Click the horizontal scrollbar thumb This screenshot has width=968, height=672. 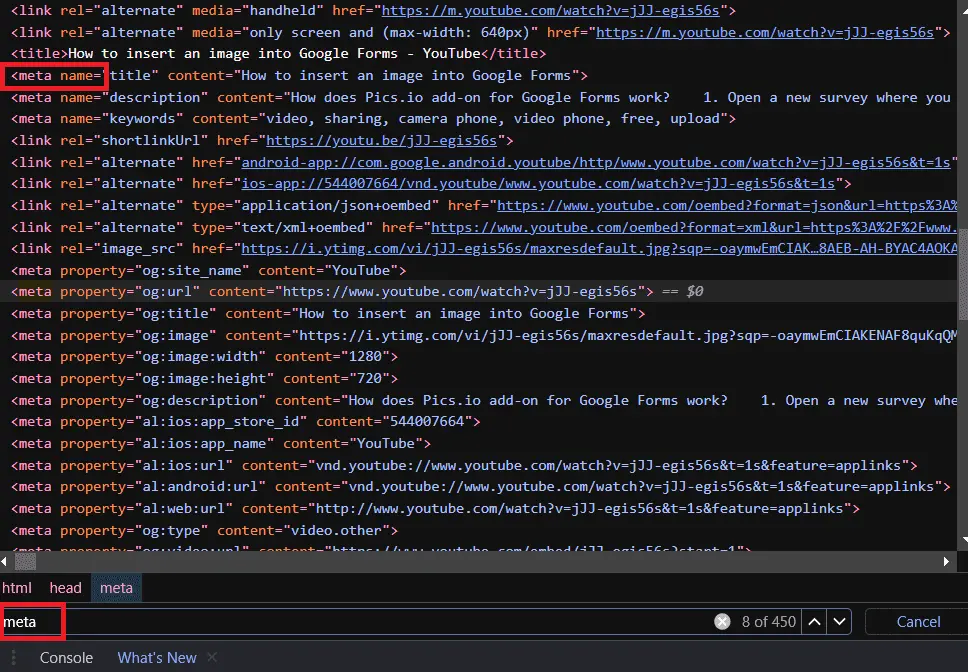tap(25, 562)
